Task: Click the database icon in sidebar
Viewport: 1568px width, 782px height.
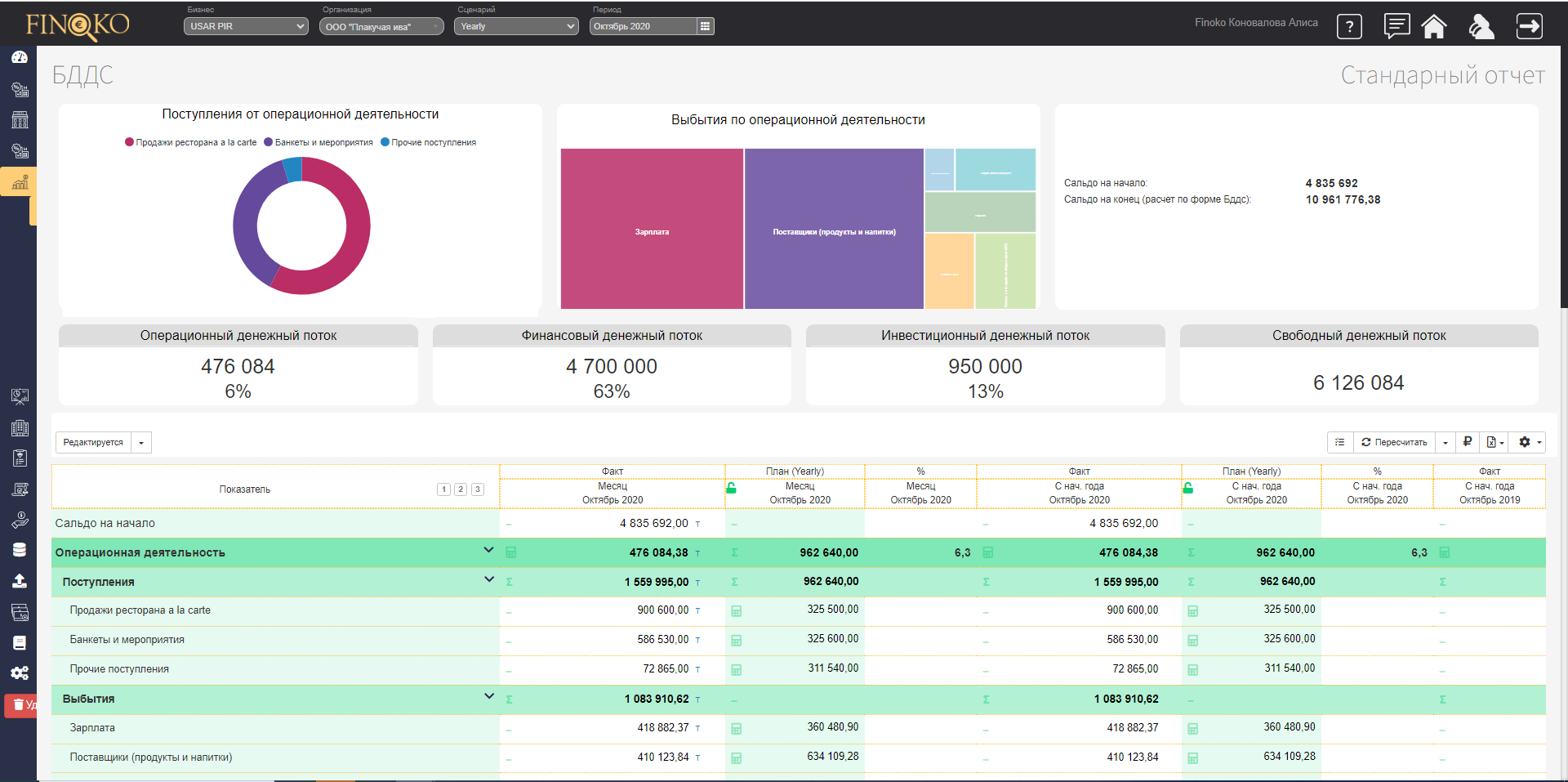Action: [20, 550]
